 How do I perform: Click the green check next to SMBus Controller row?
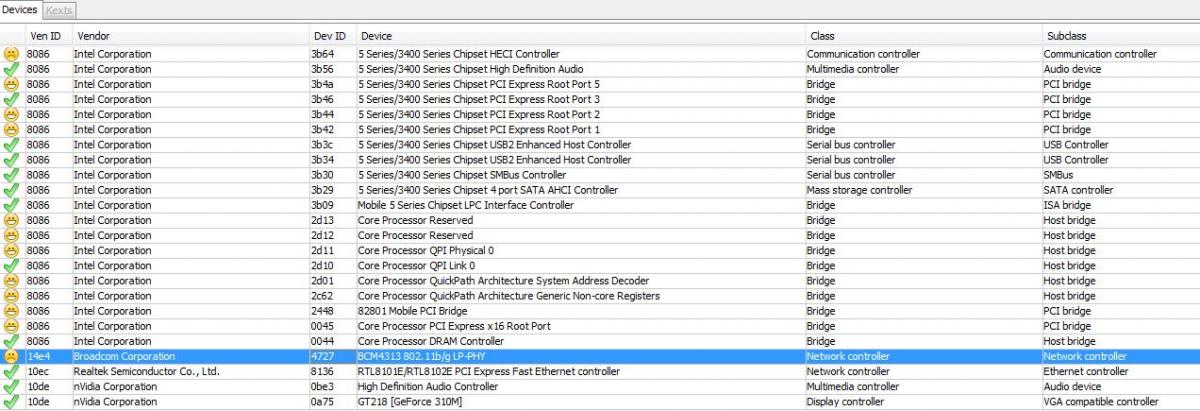coord(11,175)
